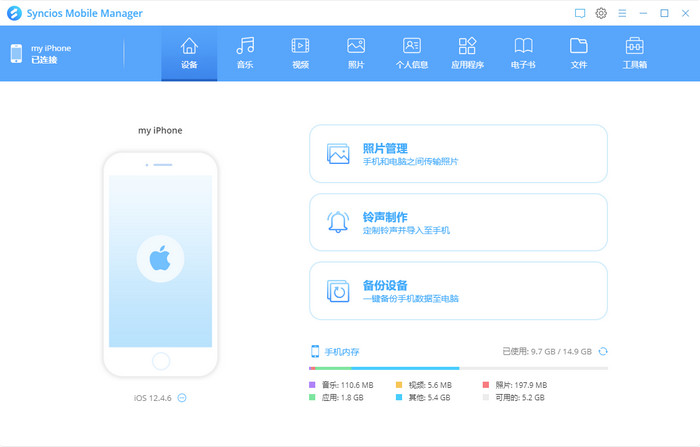700x447 pixels.
Task: Maximize the Syncios window
Action: click(x=664, y=13)
